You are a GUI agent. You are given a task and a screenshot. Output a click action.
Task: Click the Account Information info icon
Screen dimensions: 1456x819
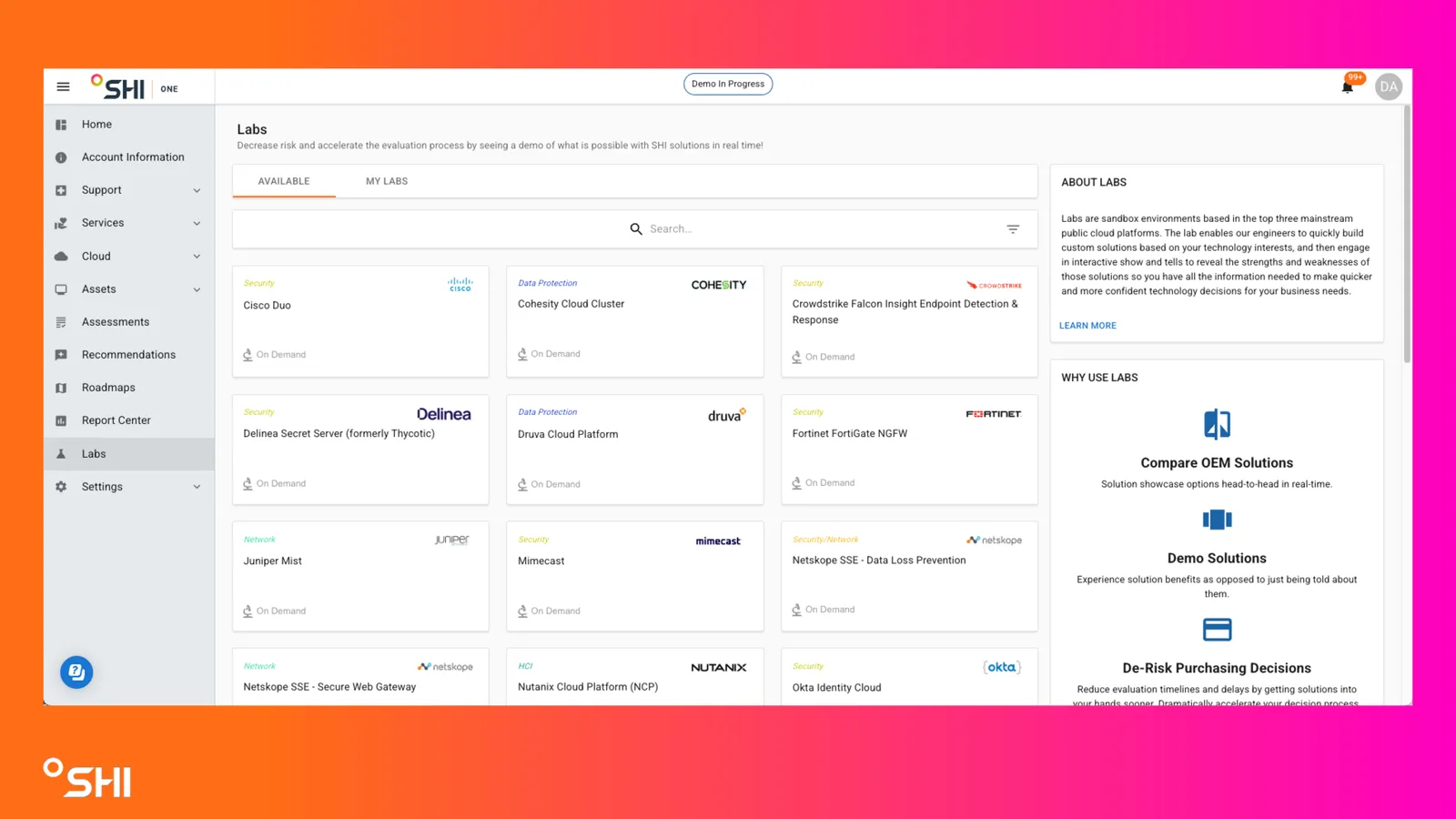(x=61, y=157)
